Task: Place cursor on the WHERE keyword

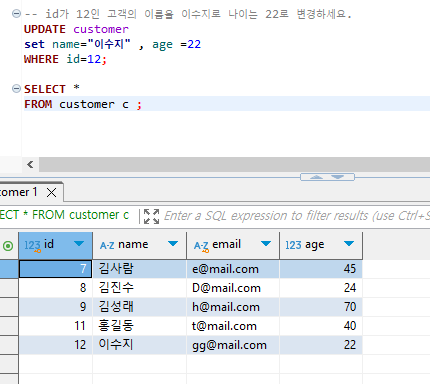Action: click(x=41, y=59)
